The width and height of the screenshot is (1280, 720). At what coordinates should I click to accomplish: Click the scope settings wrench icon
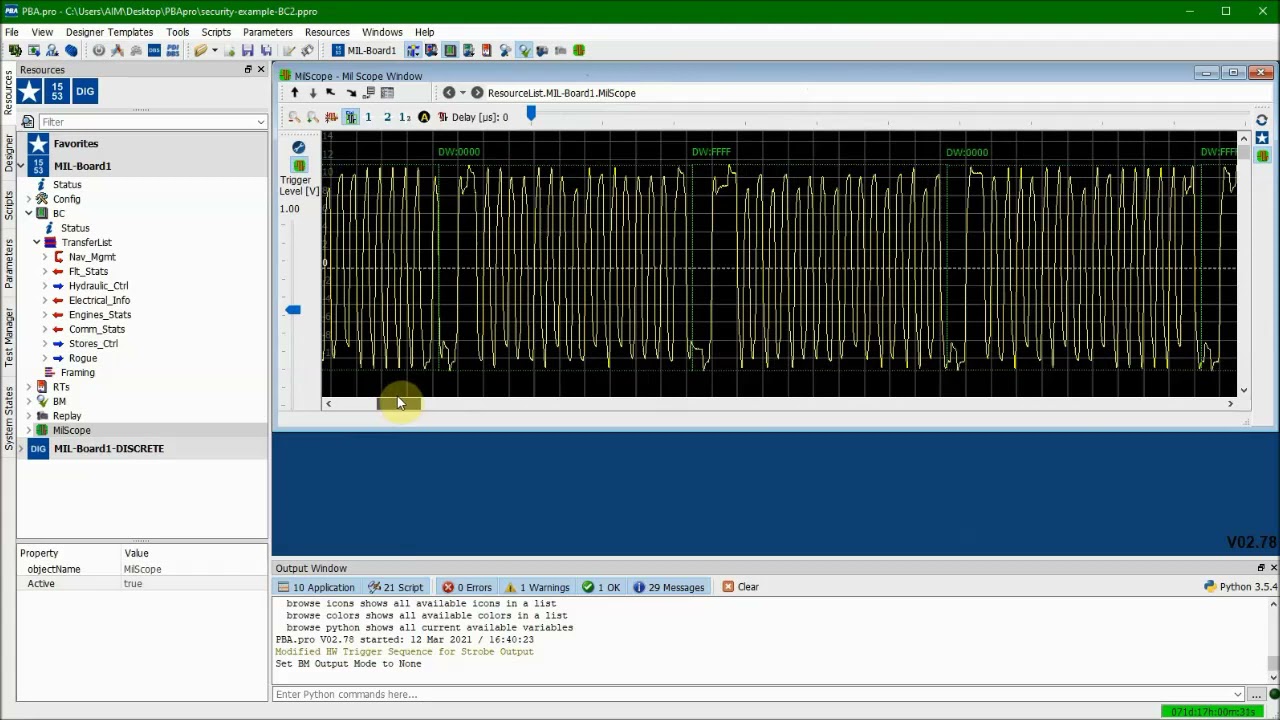[x=298, y=147]
